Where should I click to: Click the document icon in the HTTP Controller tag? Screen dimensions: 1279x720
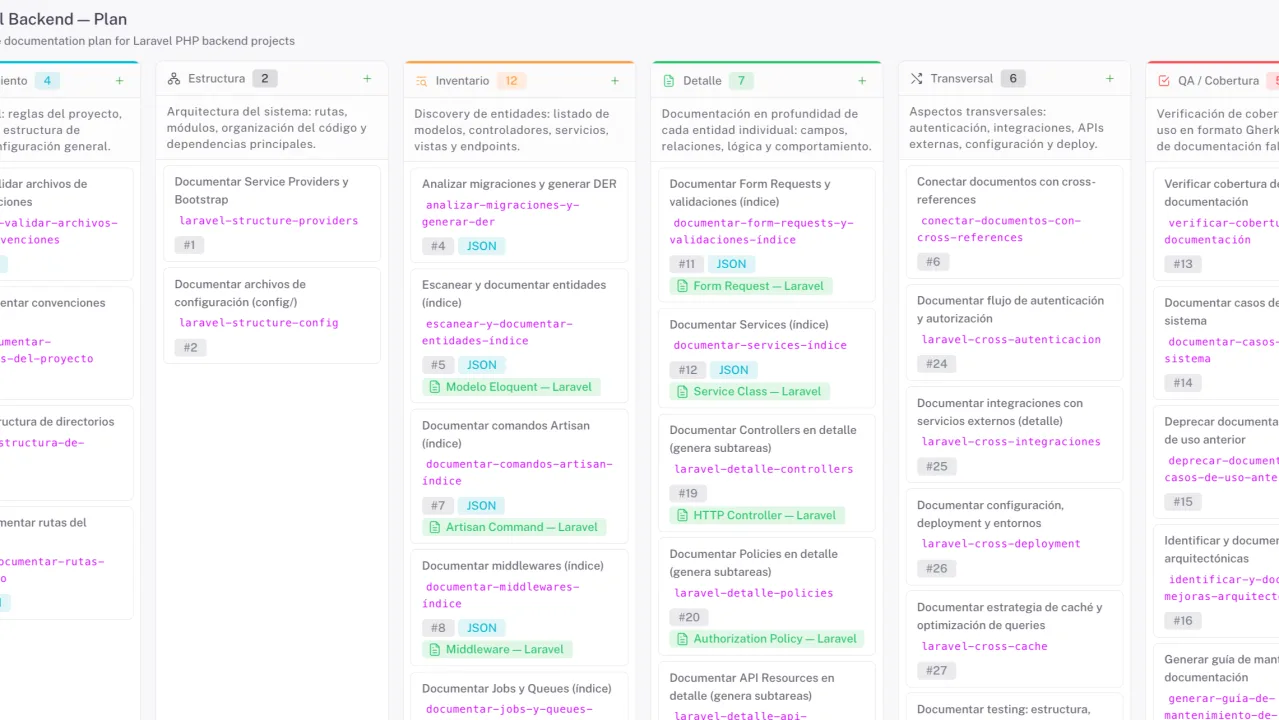[x=682, y=515]
